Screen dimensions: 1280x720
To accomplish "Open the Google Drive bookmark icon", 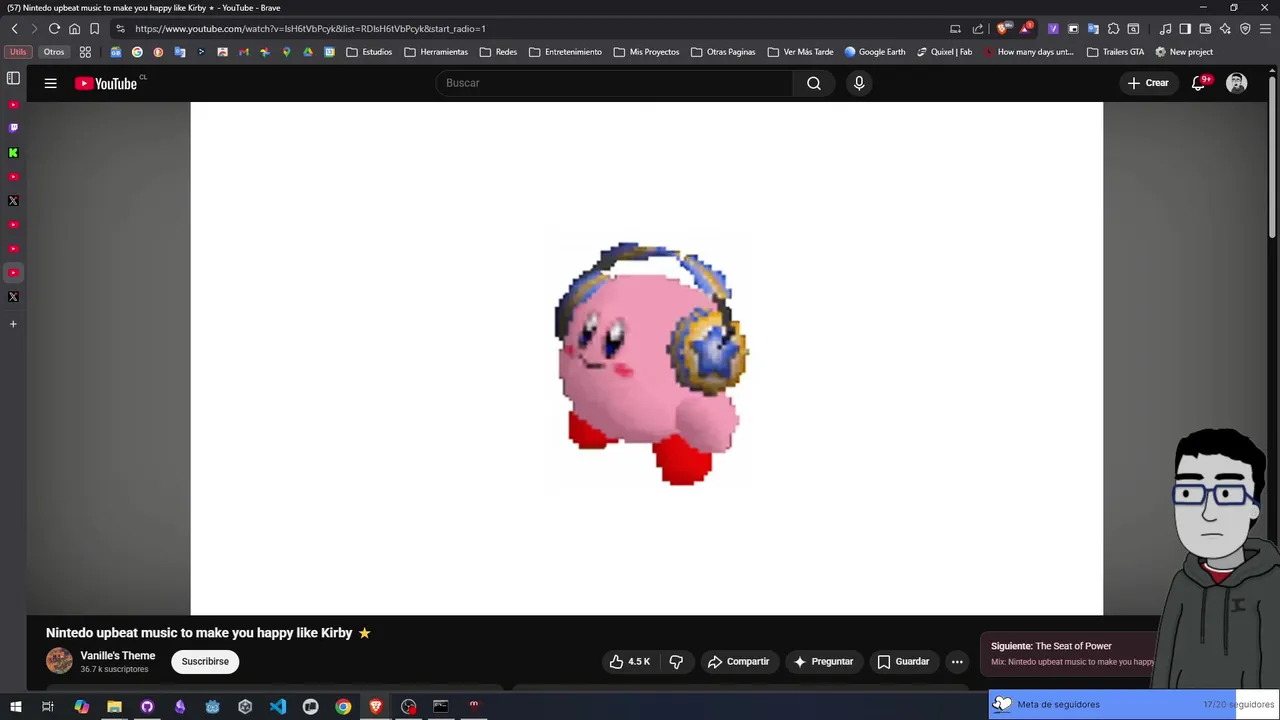I will click(308, 52).
